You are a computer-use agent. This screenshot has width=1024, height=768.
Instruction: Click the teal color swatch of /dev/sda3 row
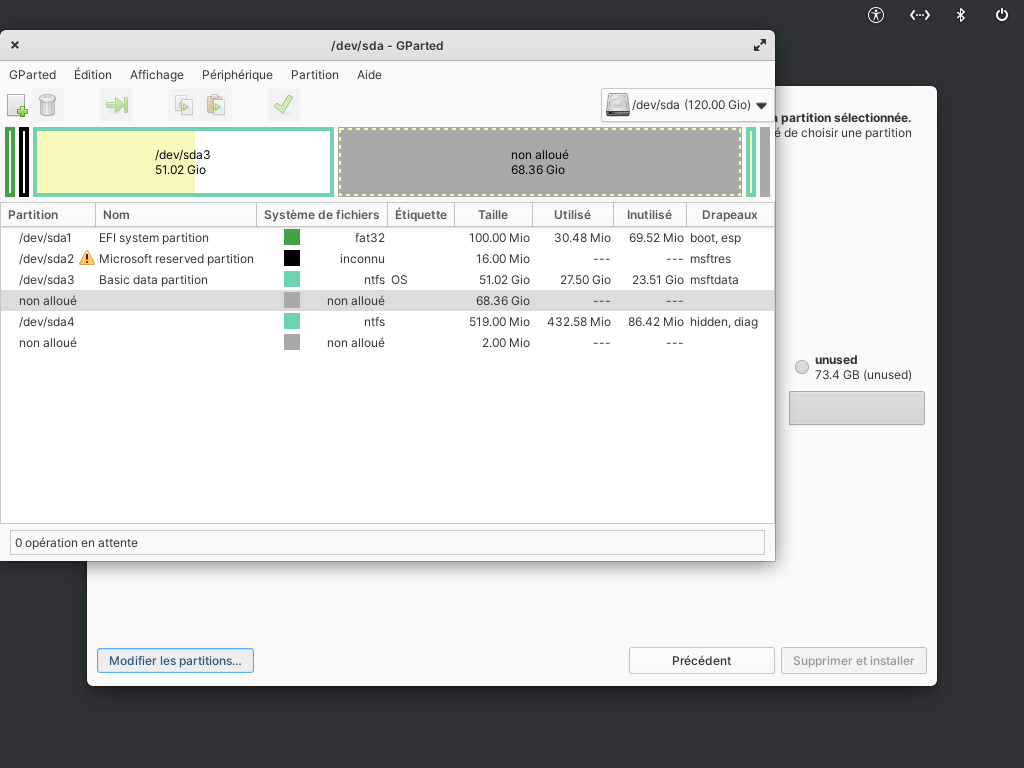[x=292, y=280]
